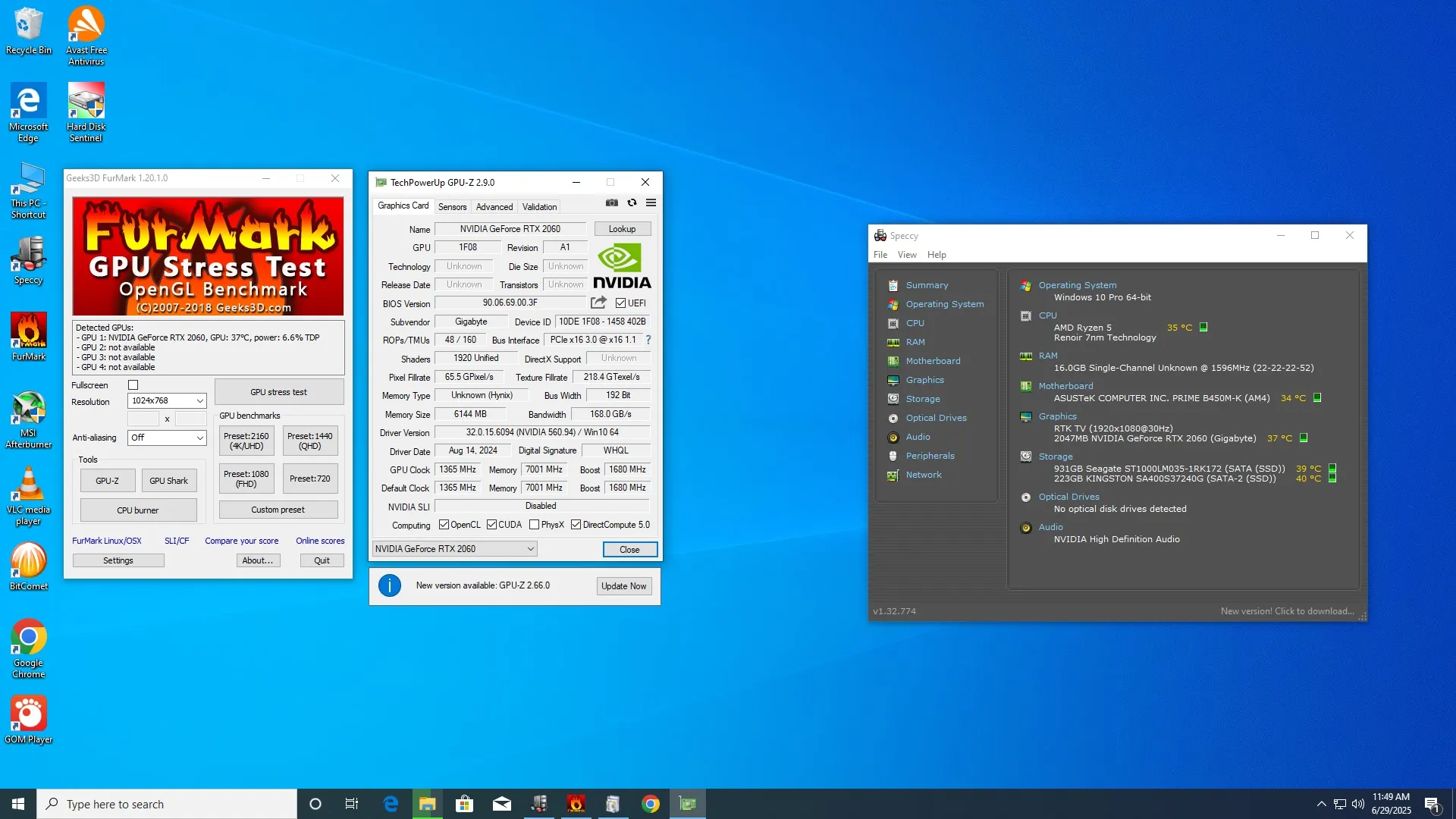Viewport: 1456px width, 819px height.
Task: Open the Help menu in Speccy
Action: pos(937,255)
